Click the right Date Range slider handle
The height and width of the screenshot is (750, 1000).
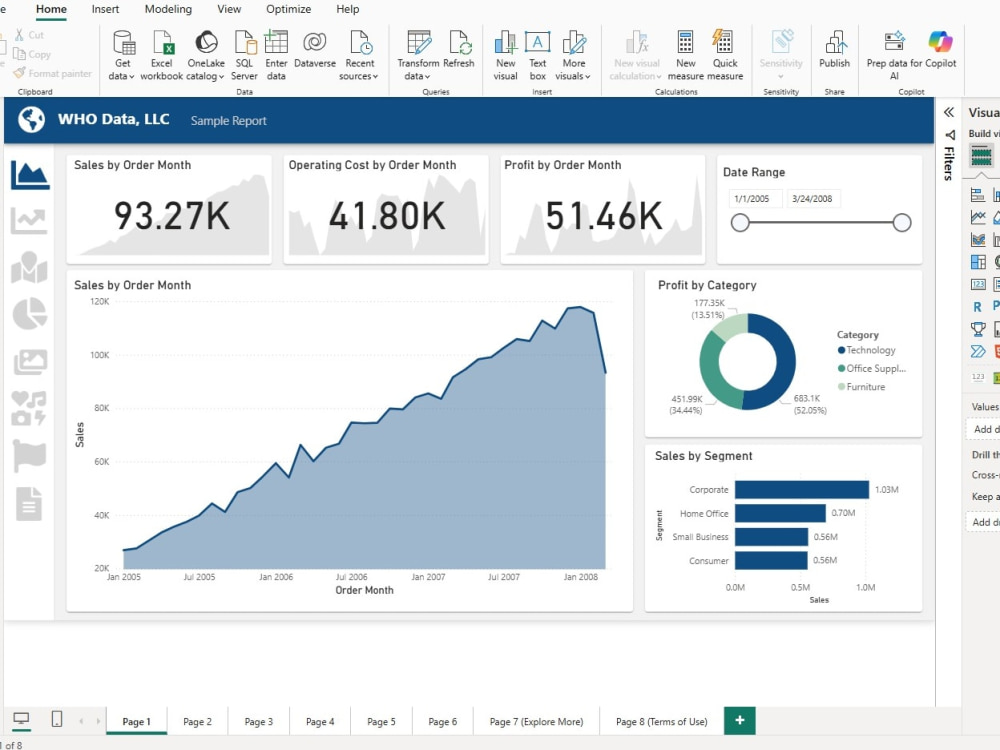click(902, 223)
